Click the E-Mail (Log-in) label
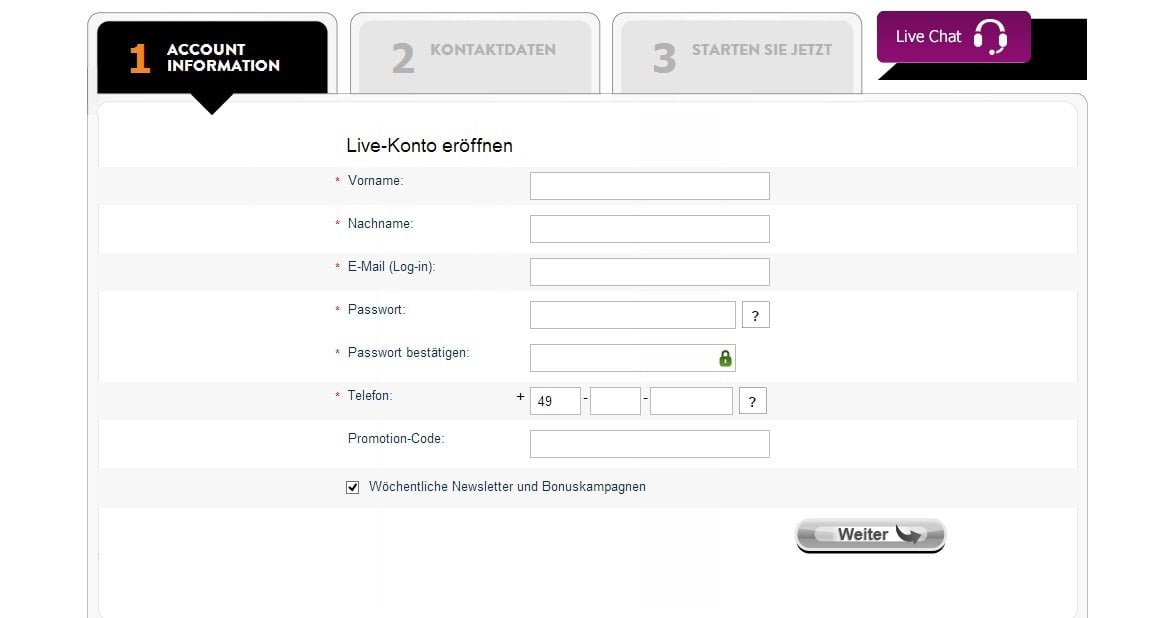 tap(391, 267)
